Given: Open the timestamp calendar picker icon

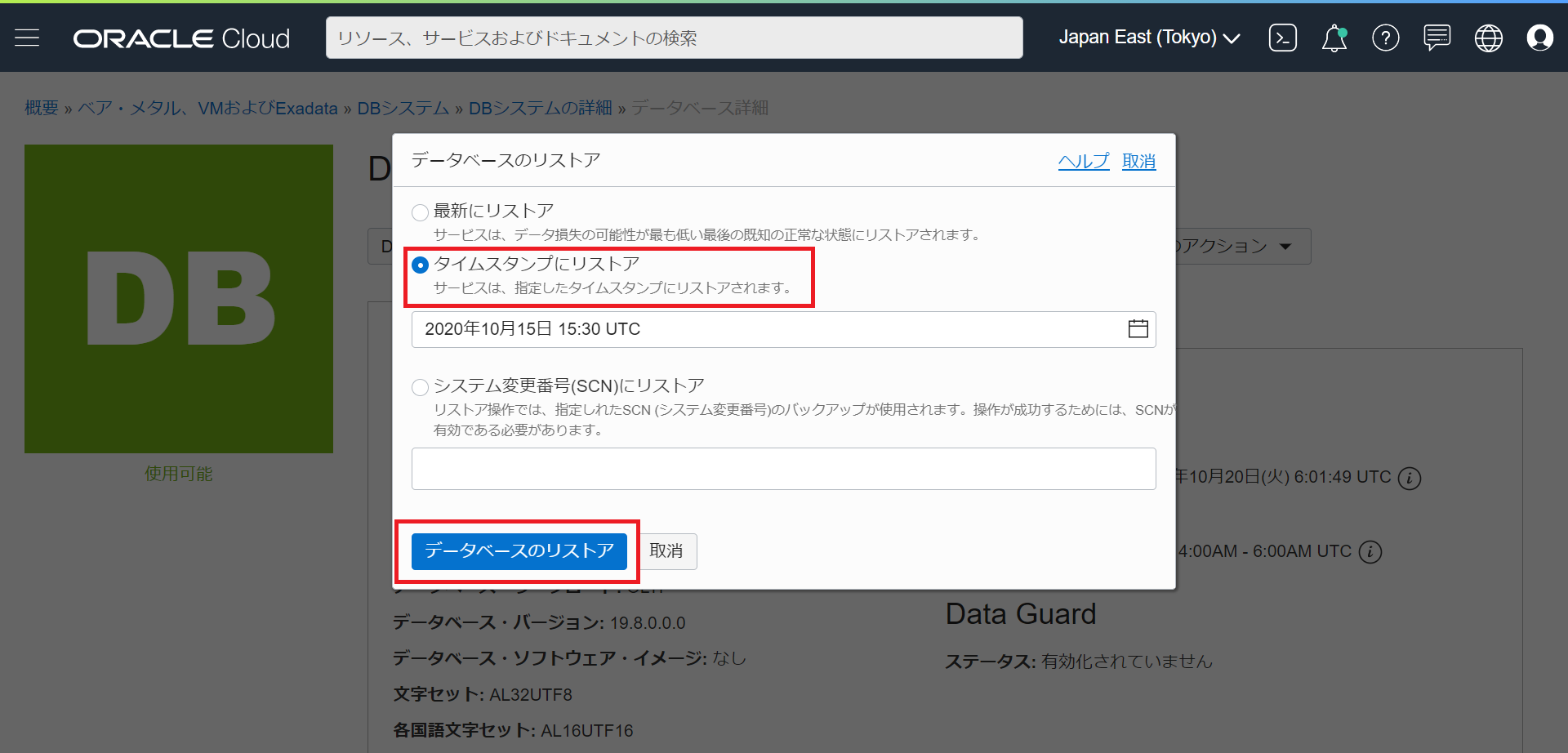Looking at the screenshot, I should point(1137,329).
